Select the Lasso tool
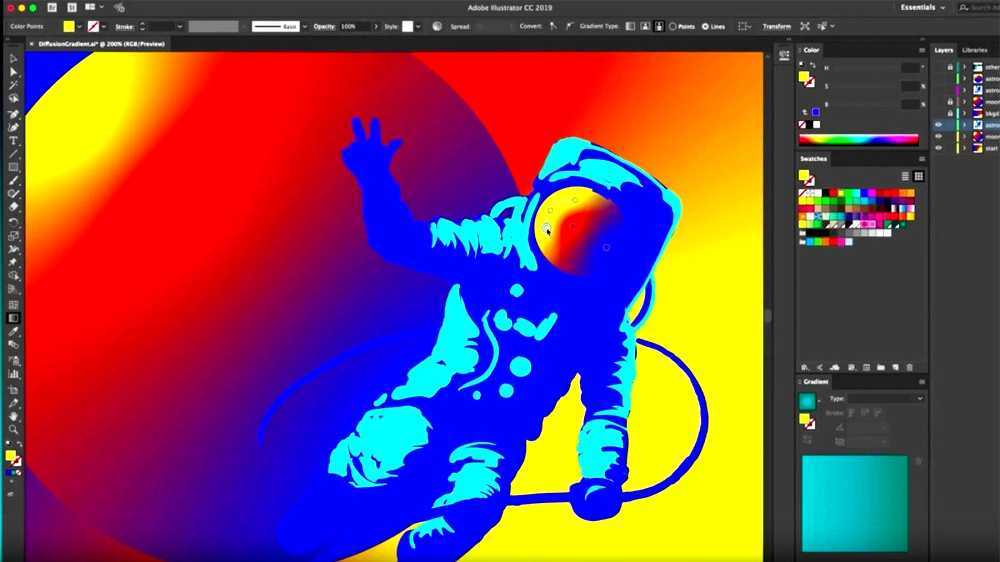Screen dimensions: 1000x562 coord(13,99)
